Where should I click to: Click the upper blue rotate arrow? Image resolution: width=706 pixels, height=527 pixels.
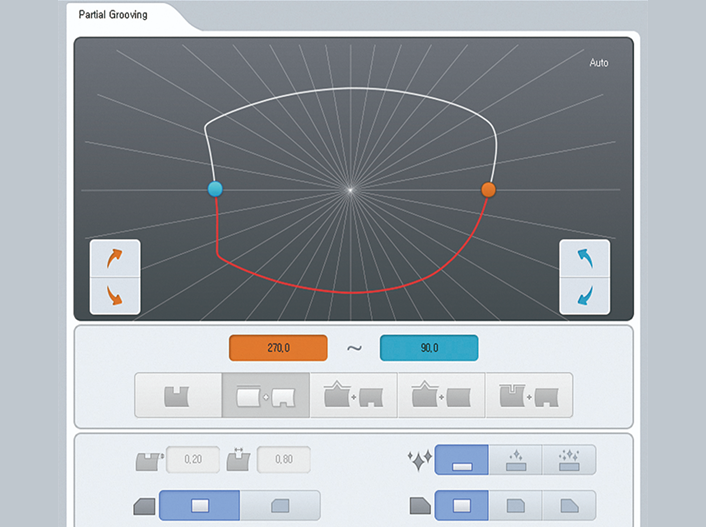[584, 259]
